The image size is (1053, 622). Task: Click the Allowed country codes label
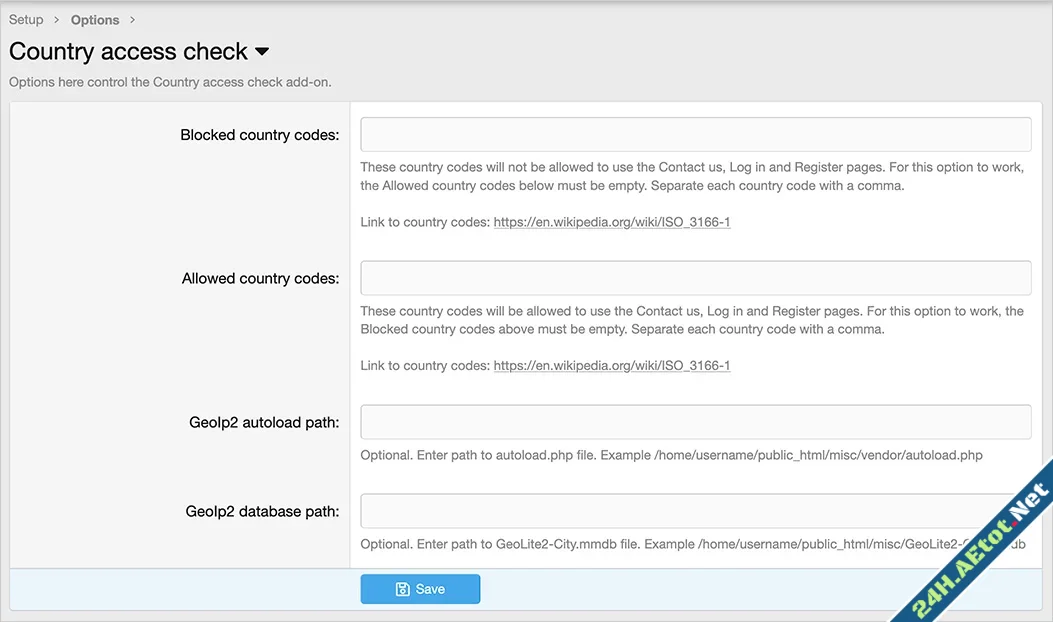coord(260,278)
